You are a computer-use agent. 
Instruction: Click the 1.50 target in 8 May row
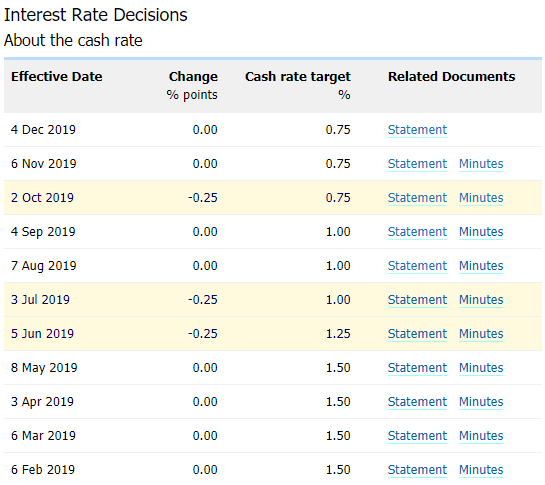(x=338, y=368)
